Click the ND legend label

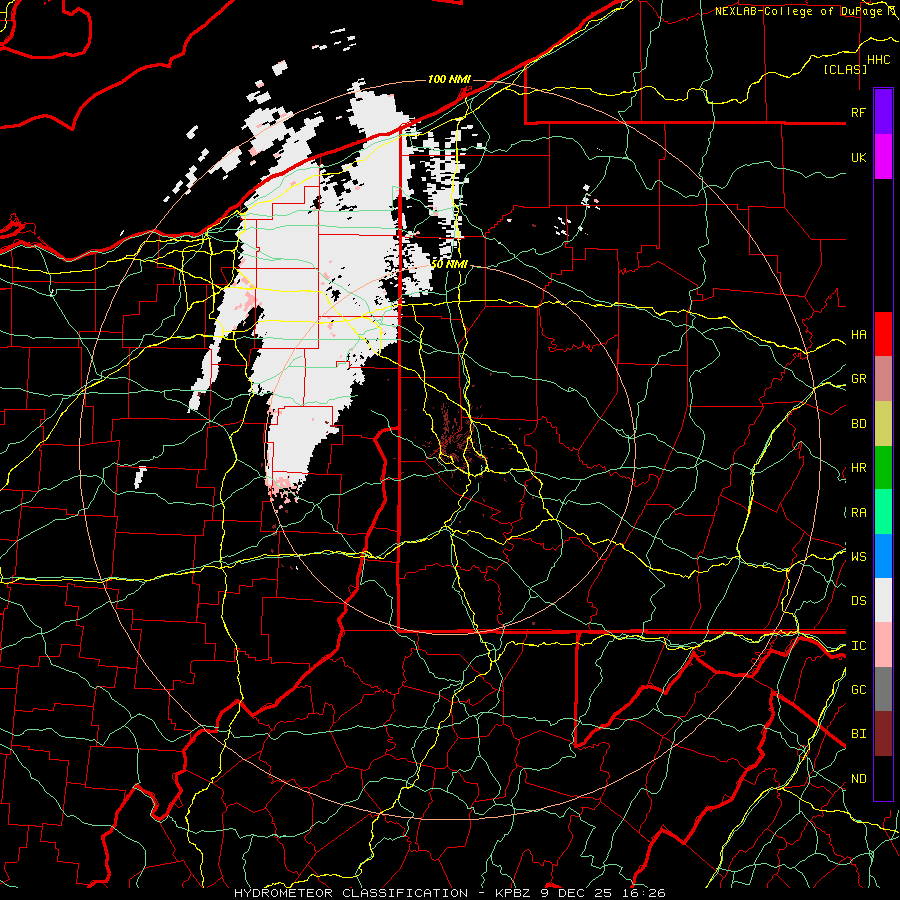(x=858, y=779)
